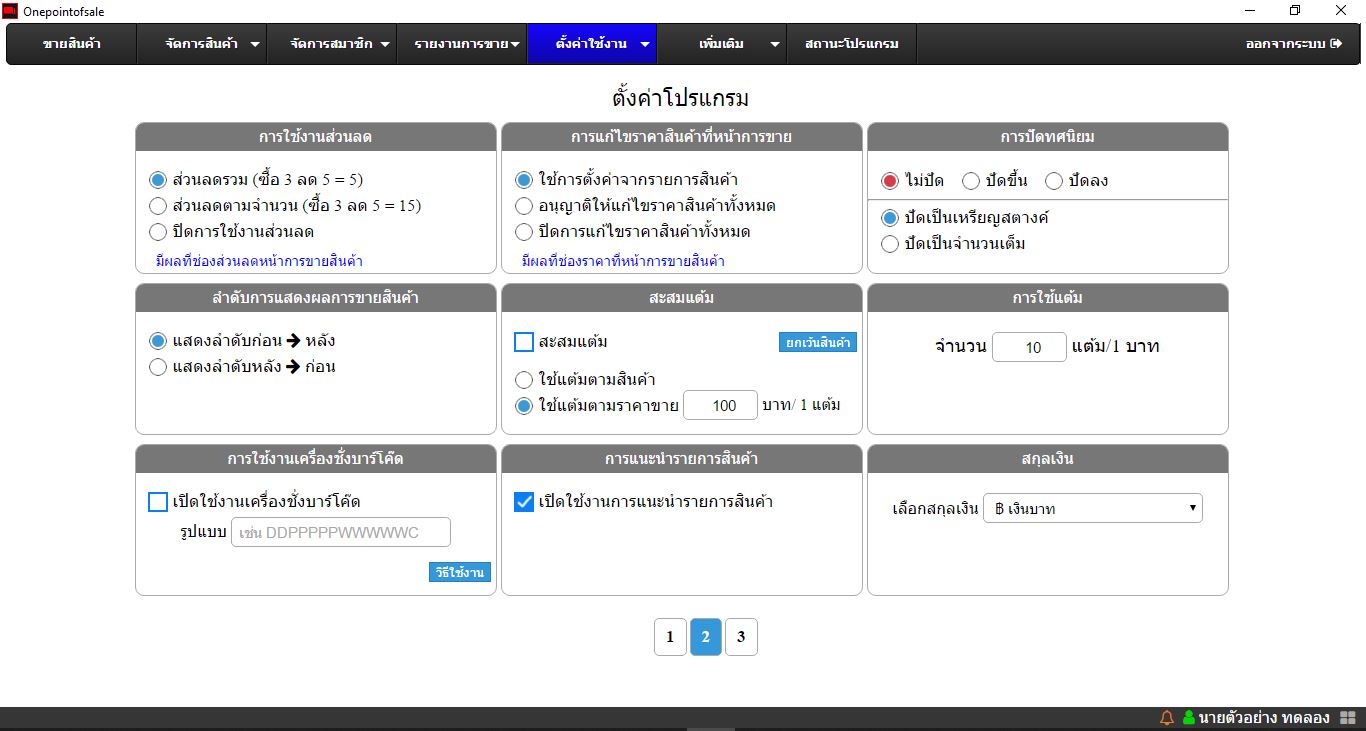Enable the สะสมแต้ม checkbox
The height and width of the screenshot is (731, 1366).
coord(524,342)
